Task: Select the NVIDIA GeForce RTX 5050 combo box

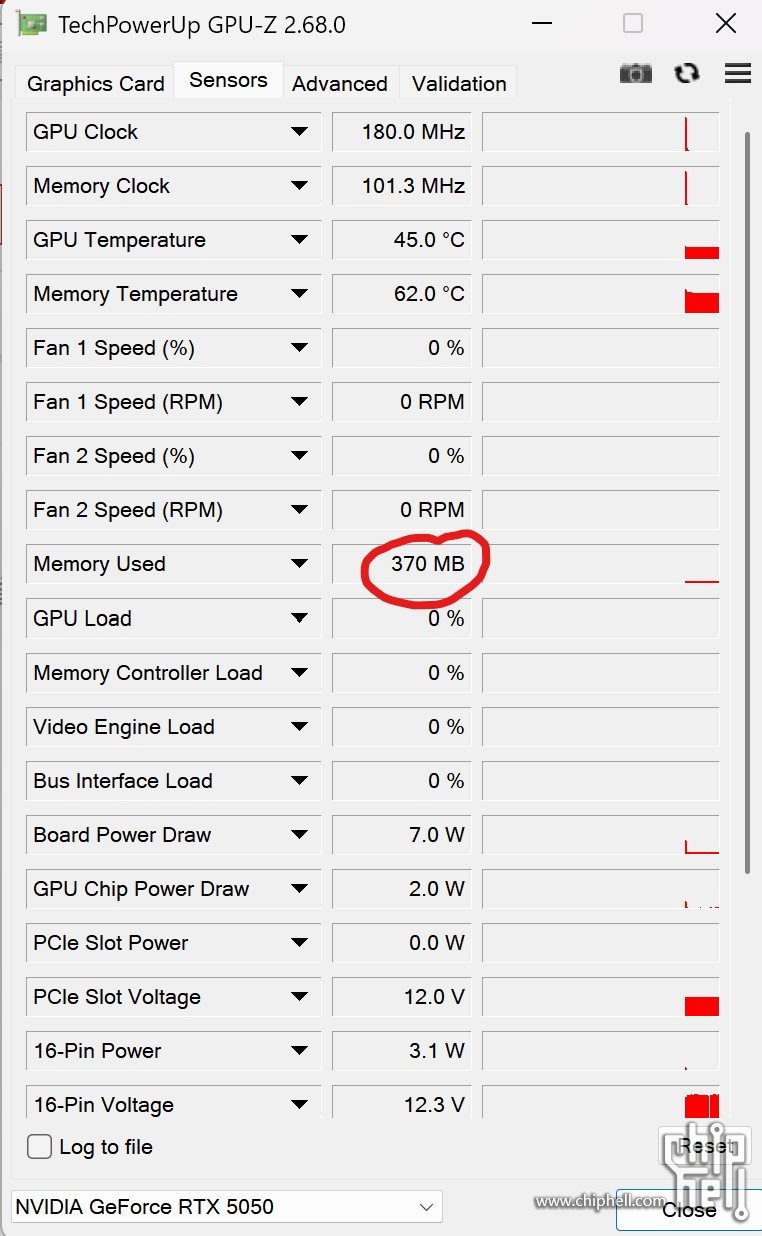Action: click(x=227, y=1206)
